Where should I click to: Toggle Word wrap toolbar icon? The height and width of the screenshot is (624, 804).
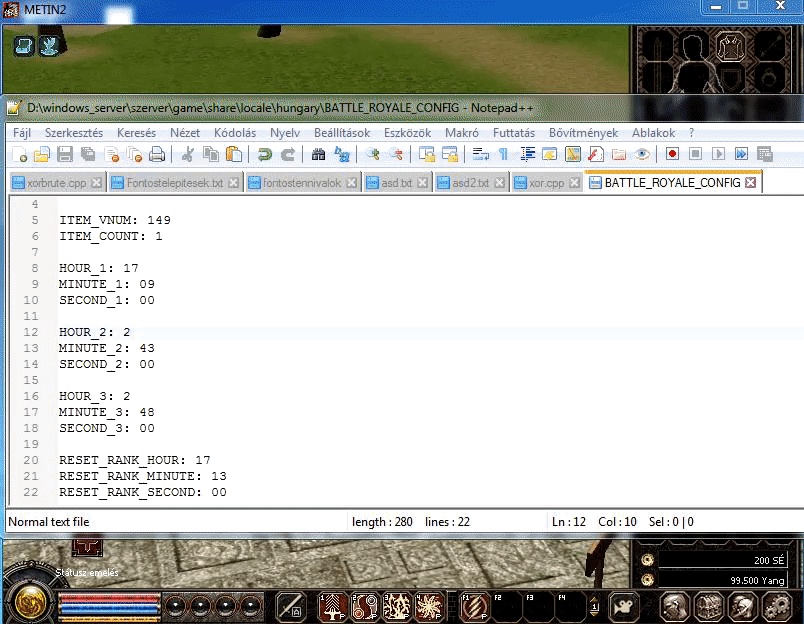pos(480,154)
